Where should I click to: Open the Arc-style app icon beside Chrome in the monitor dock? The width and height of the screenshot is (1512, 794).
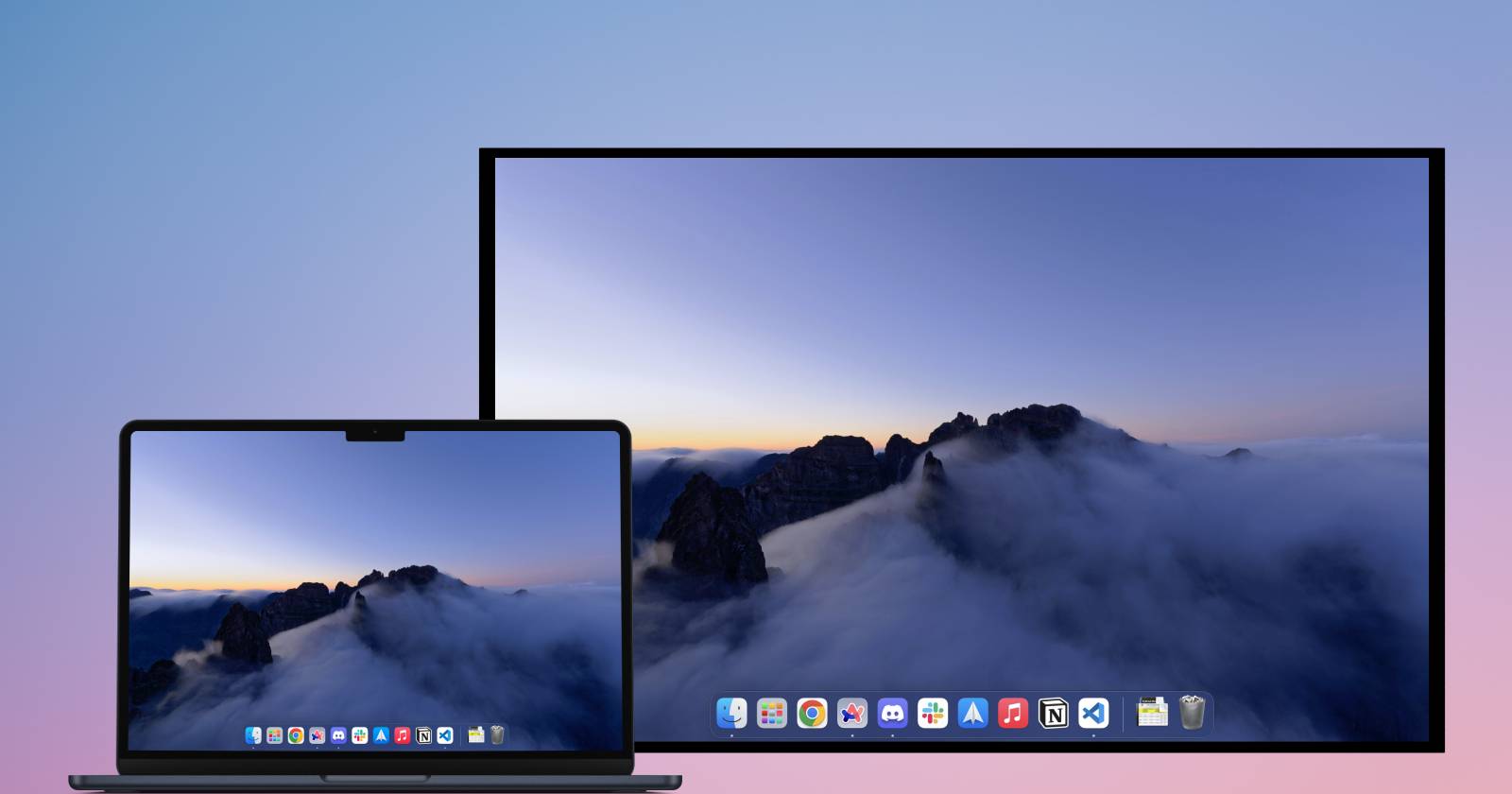(852, 713)
